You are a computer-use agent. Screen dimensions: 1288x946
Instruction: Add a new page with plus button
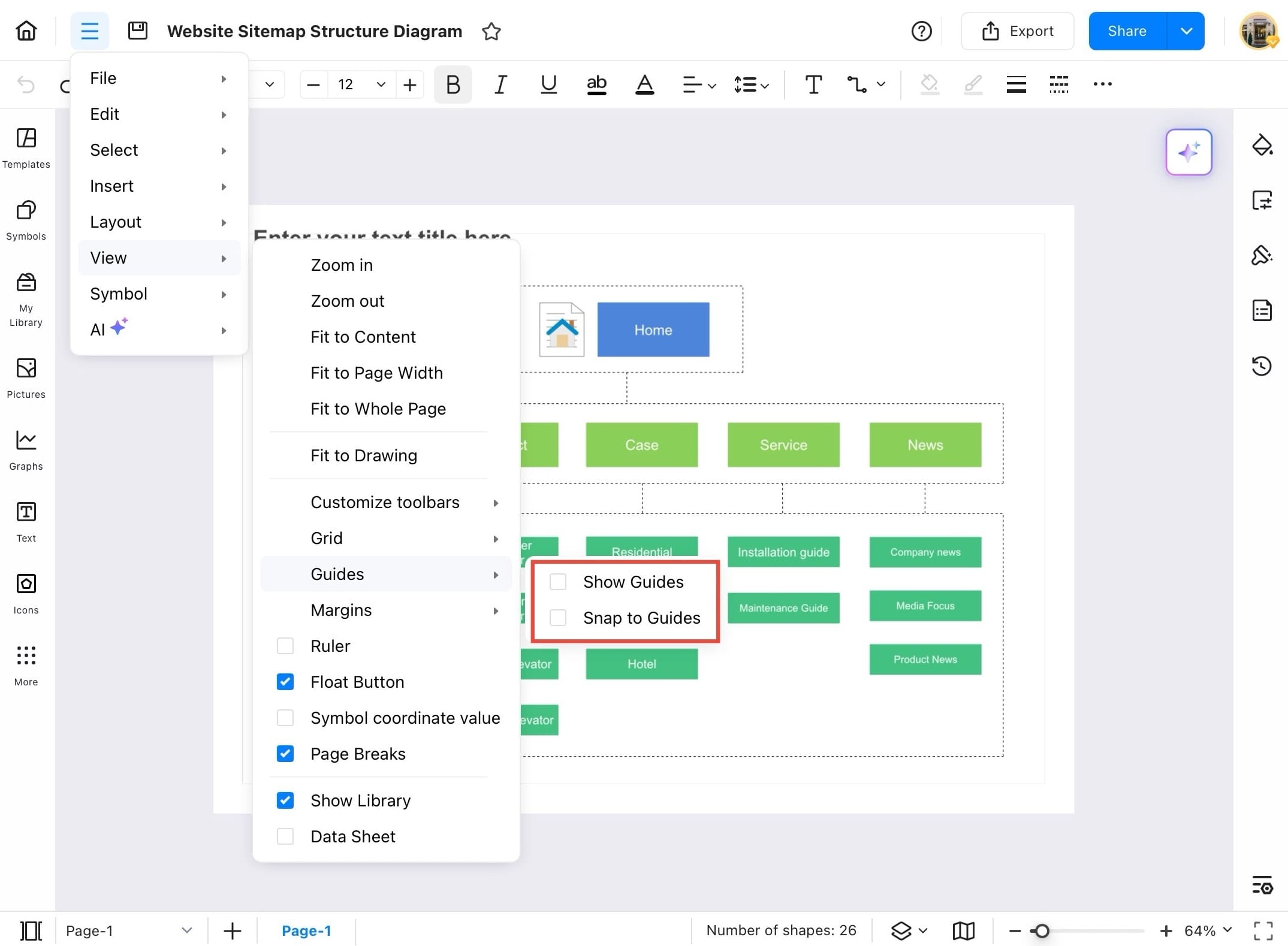(232, 930)
